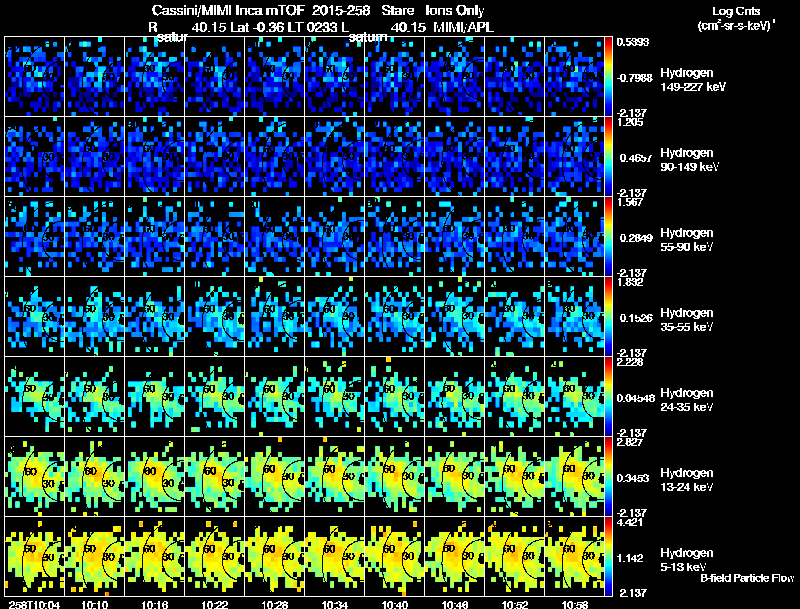
Task: Click the Hydrogen 13-24 keV row label
Action: click(x=687, y=480)
